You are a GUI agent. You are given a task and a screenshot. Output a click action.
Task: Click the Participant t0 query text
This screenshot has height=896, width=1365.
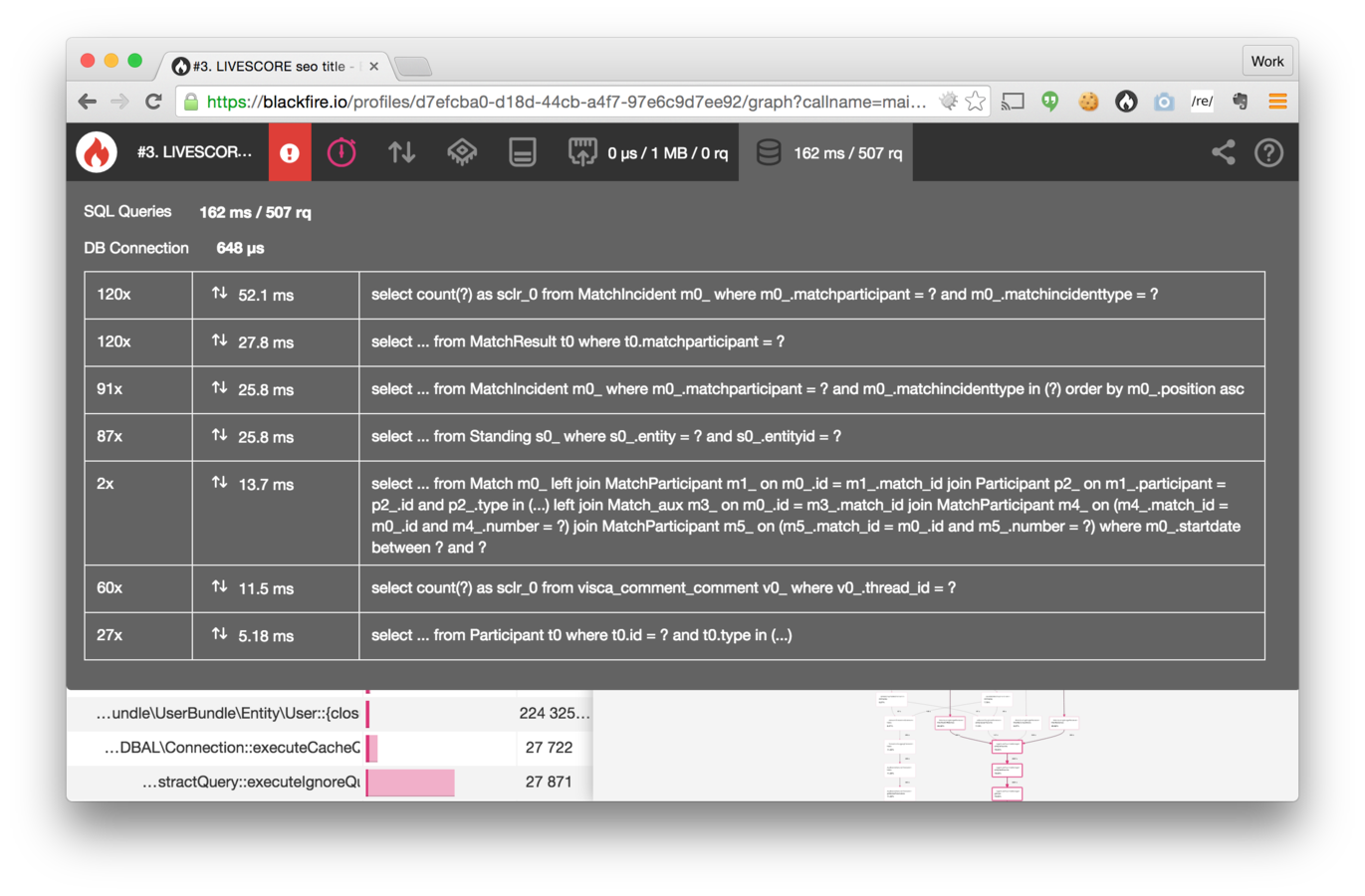581,635
